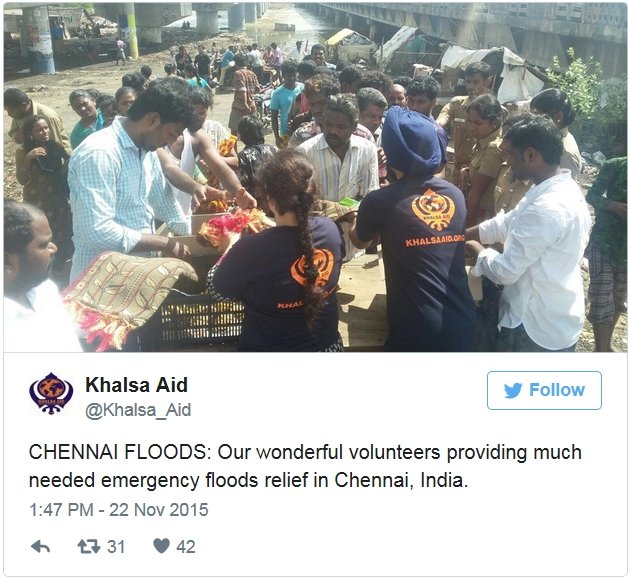
Task: Open the Khalsa Aid display name
Action: pyautogui.click(x=137, y=385)
